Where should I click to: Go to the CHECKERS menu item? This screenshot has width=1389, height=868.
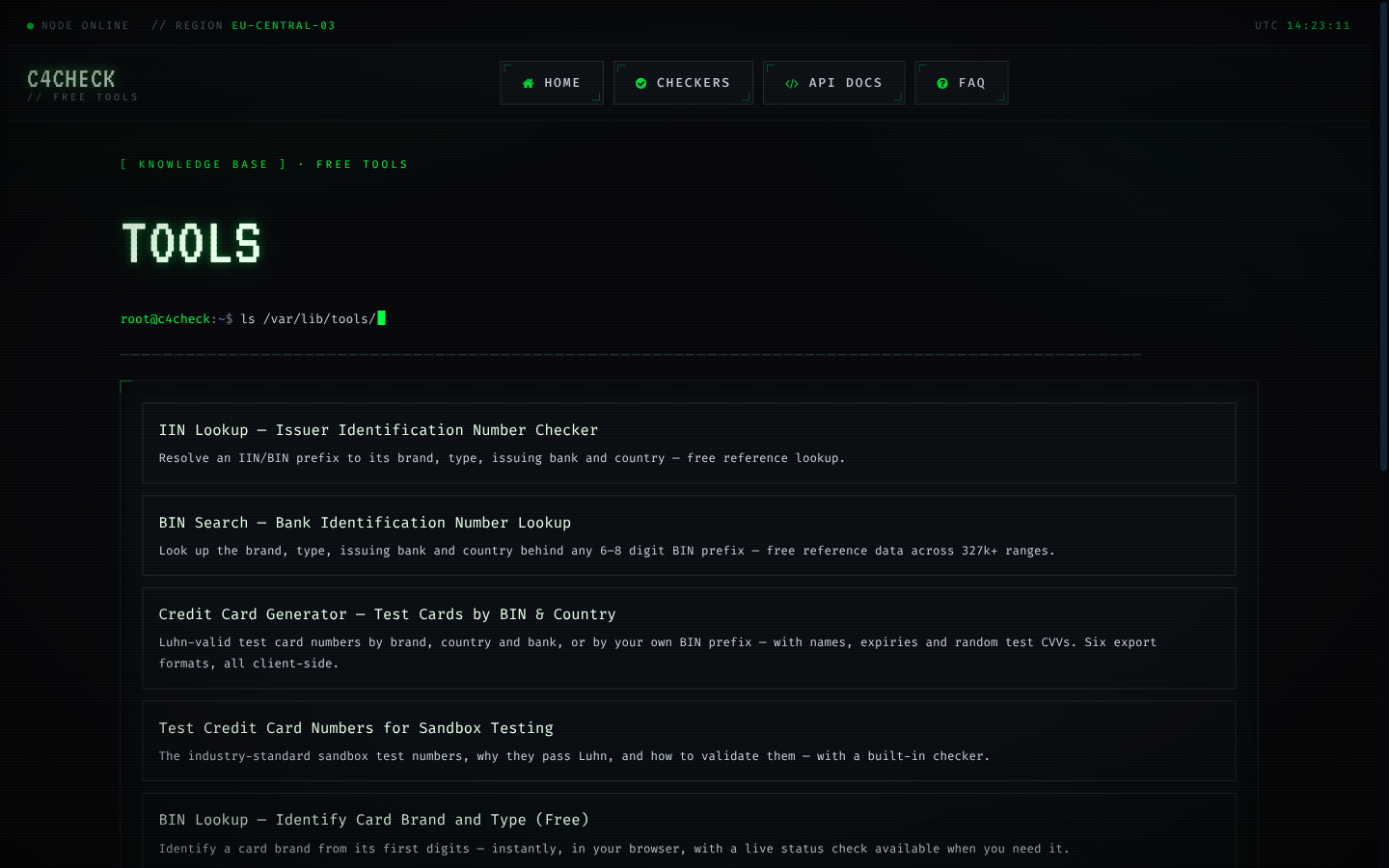click(x=683, y=83)
